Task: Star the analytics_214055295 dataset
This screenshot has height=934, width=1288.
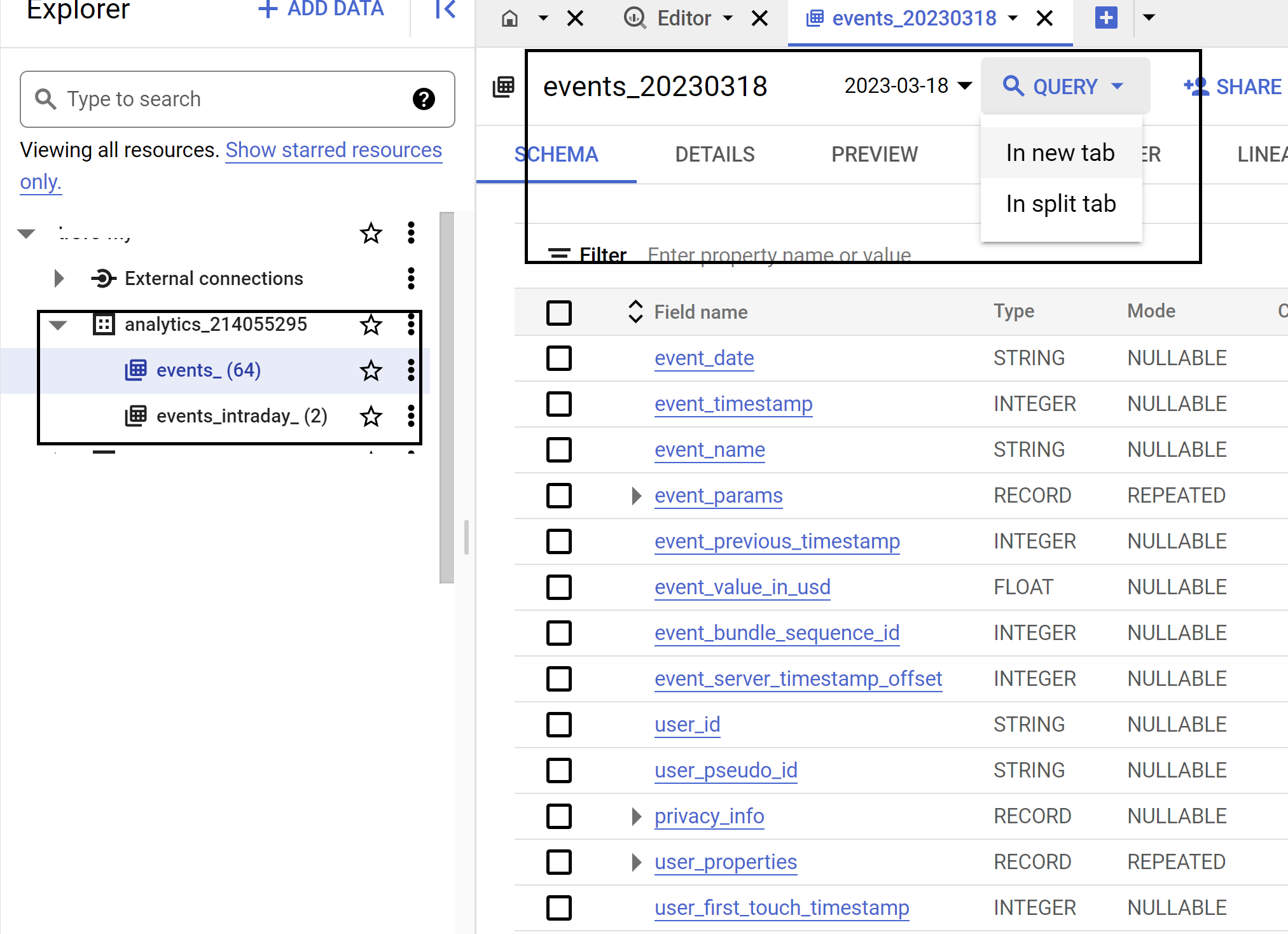Action: (x=371, y=324)
